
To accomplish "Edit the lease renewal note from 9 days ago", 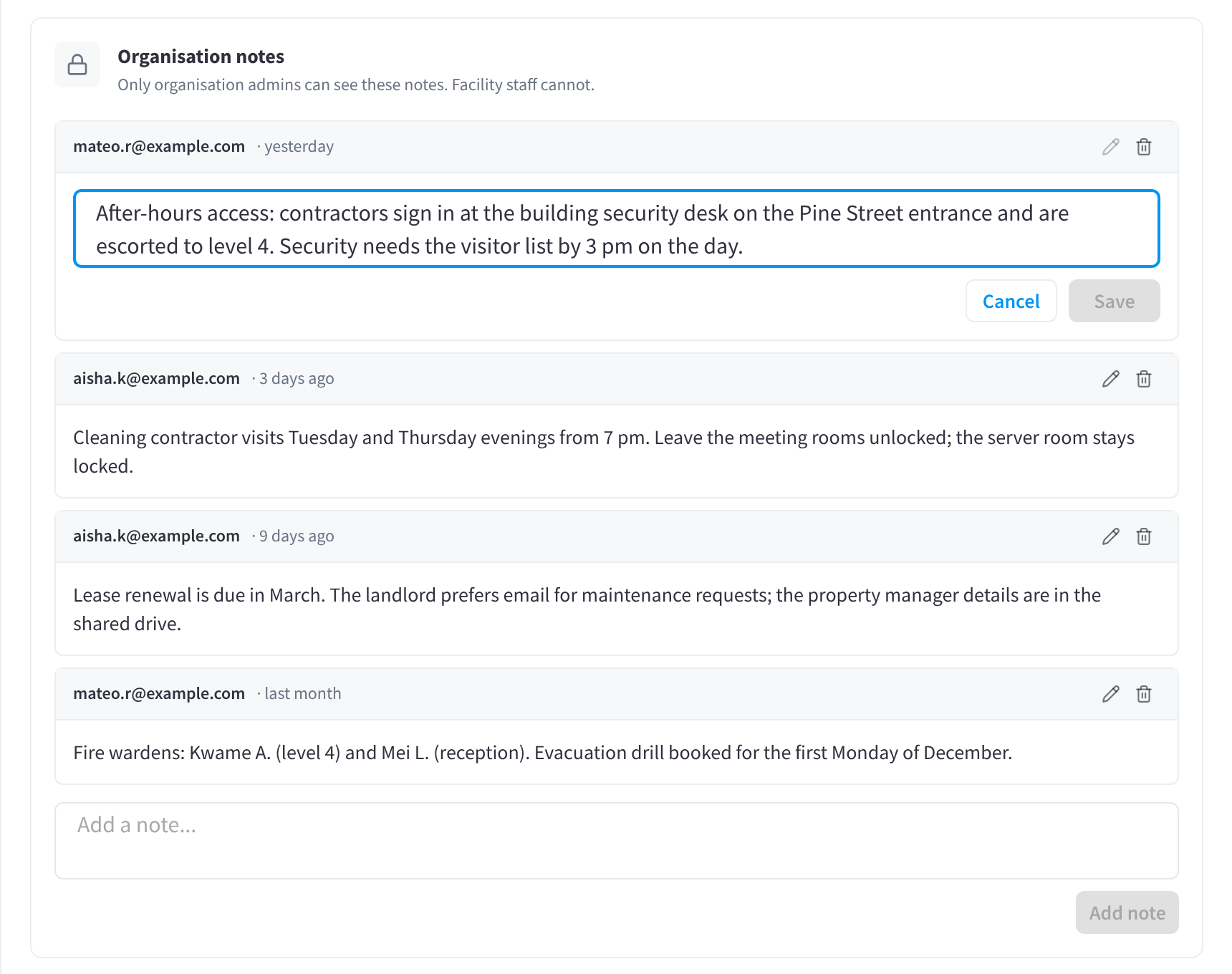I will (1110, 536).
